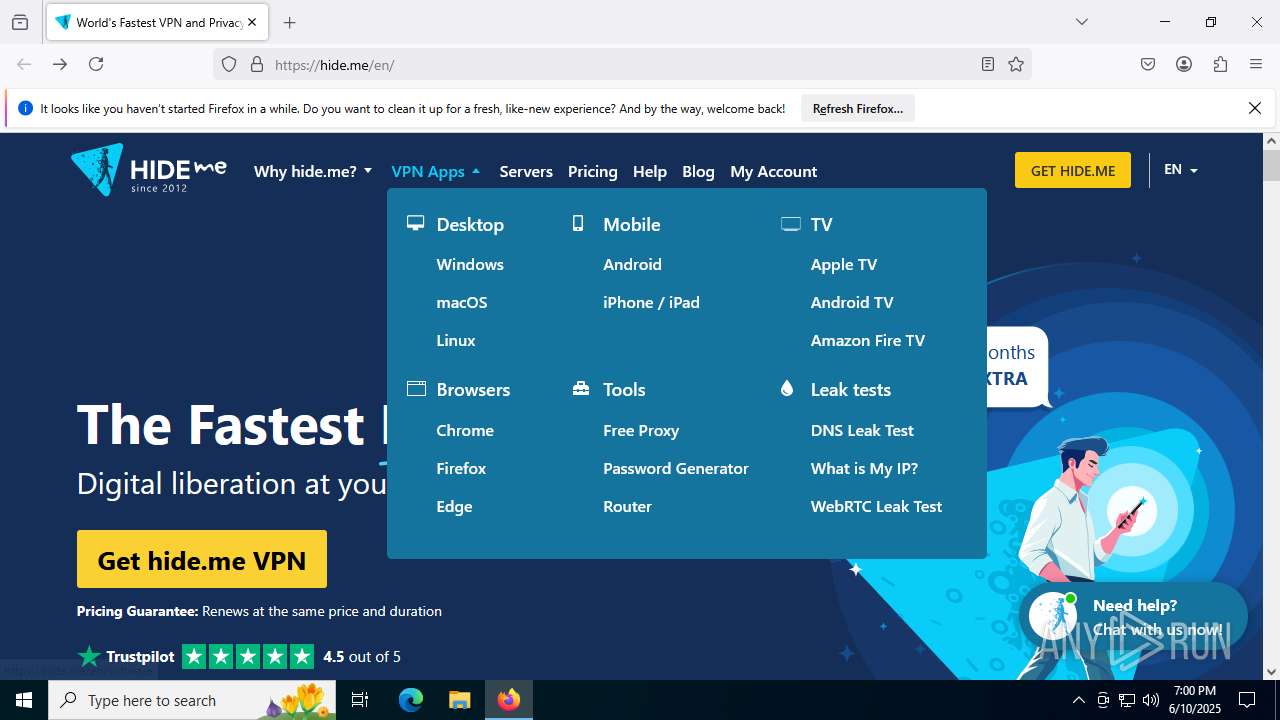Select Firefox icon in the taskbar
This screenshot has width=1280, height=720.
coord(509,700)
